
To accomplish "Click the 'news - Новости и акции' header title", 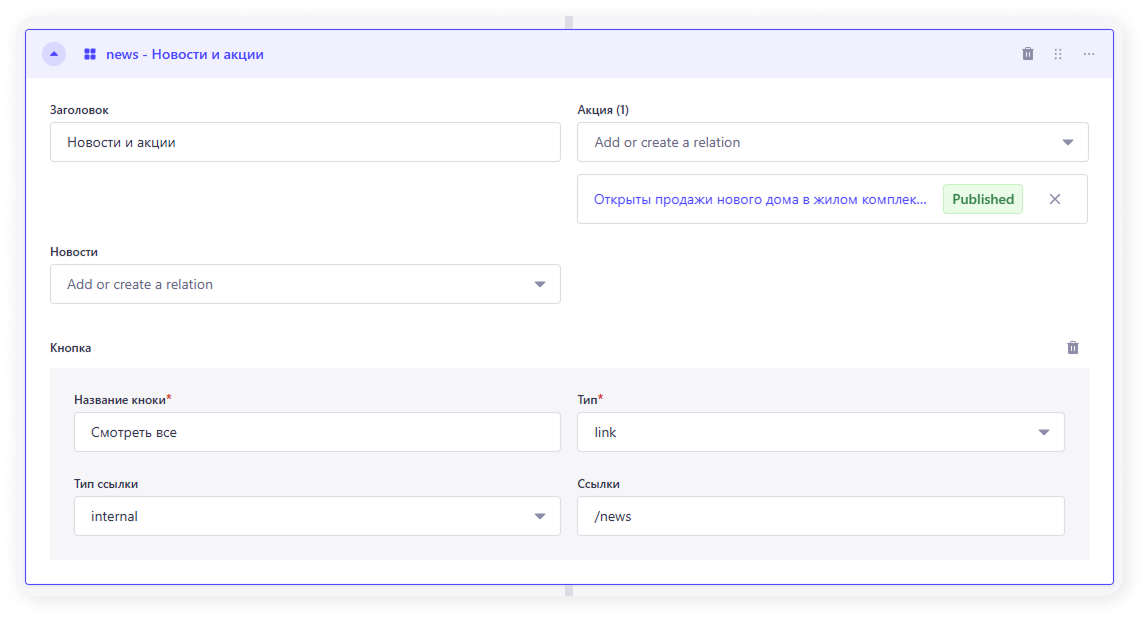I will [185, 54].
